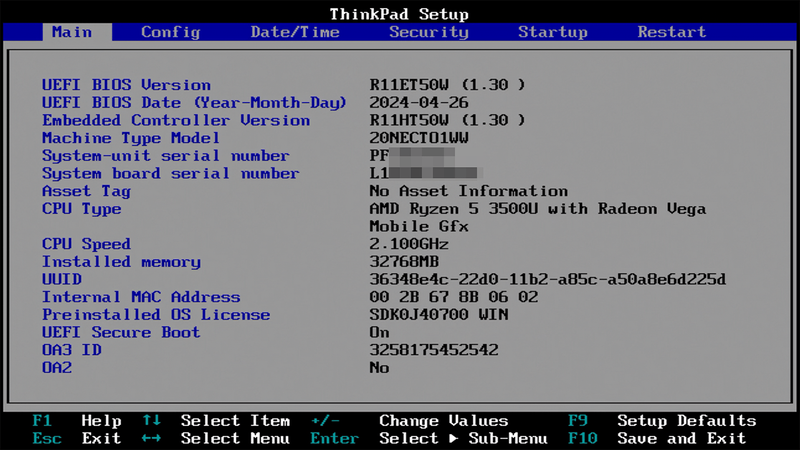Click the BIOS version value R11ET50W (1.30)

tap(447, 85)
